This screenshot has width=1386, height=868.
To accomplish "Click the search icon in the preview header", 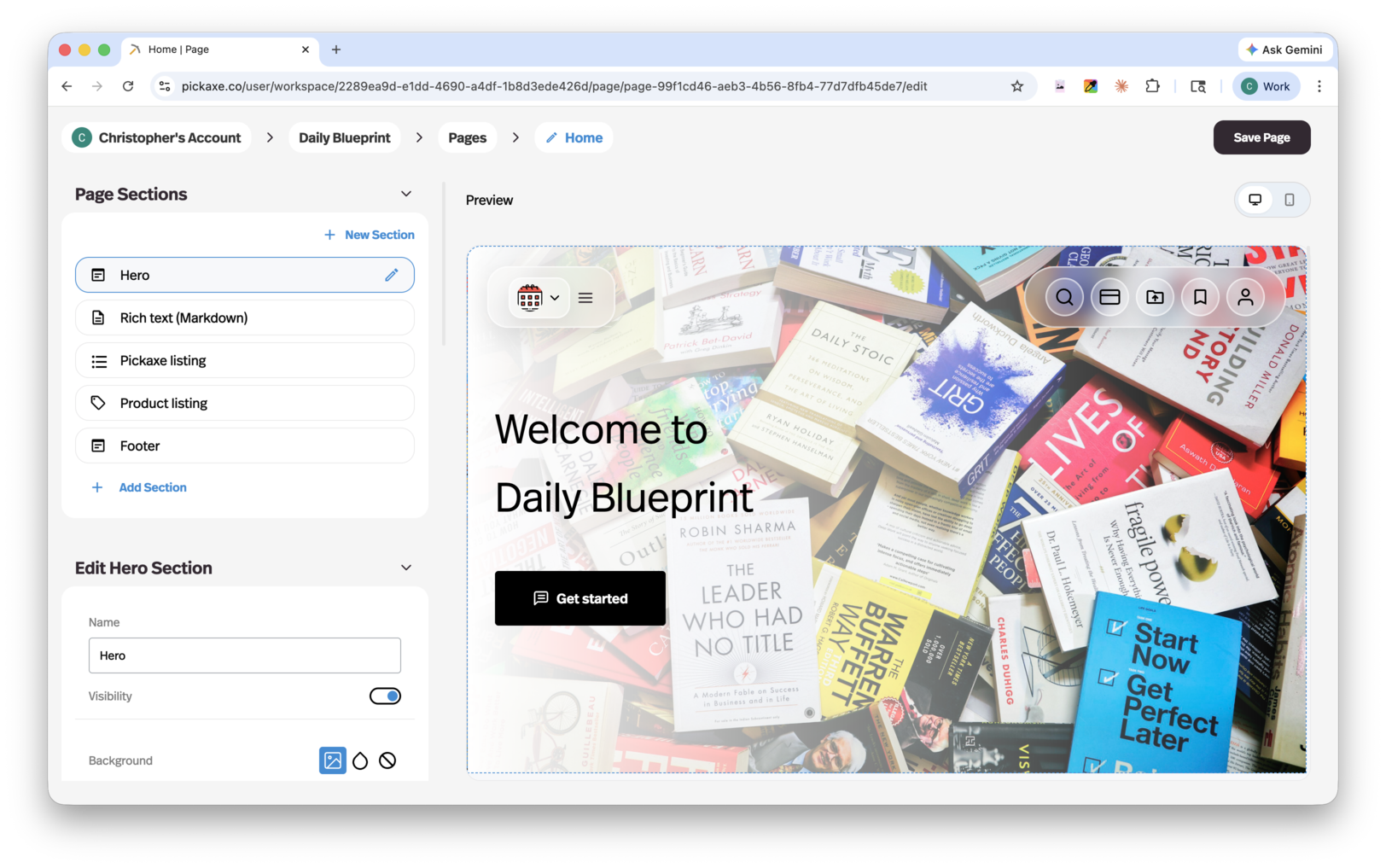I will (1064, 297).
